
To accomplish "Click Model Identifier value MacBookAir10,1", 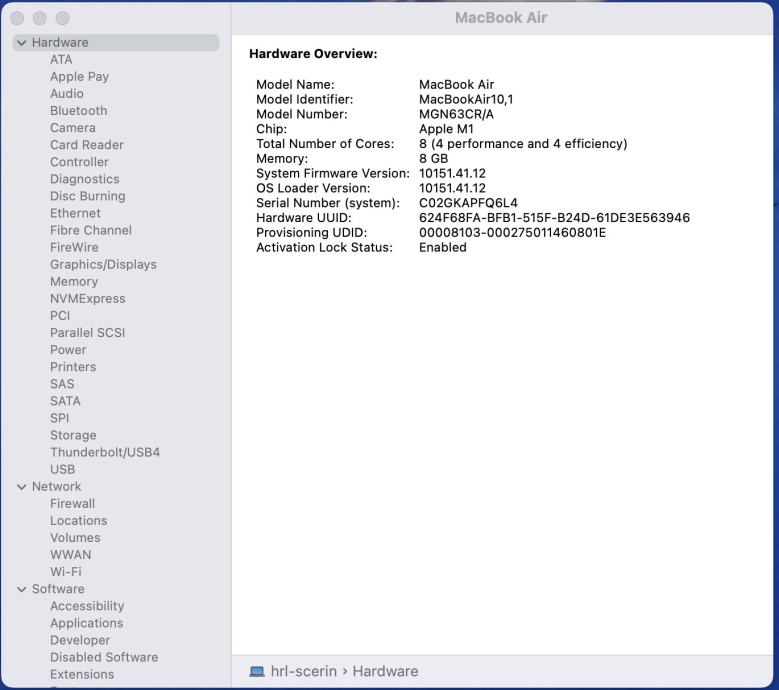I will pos(466,99).
